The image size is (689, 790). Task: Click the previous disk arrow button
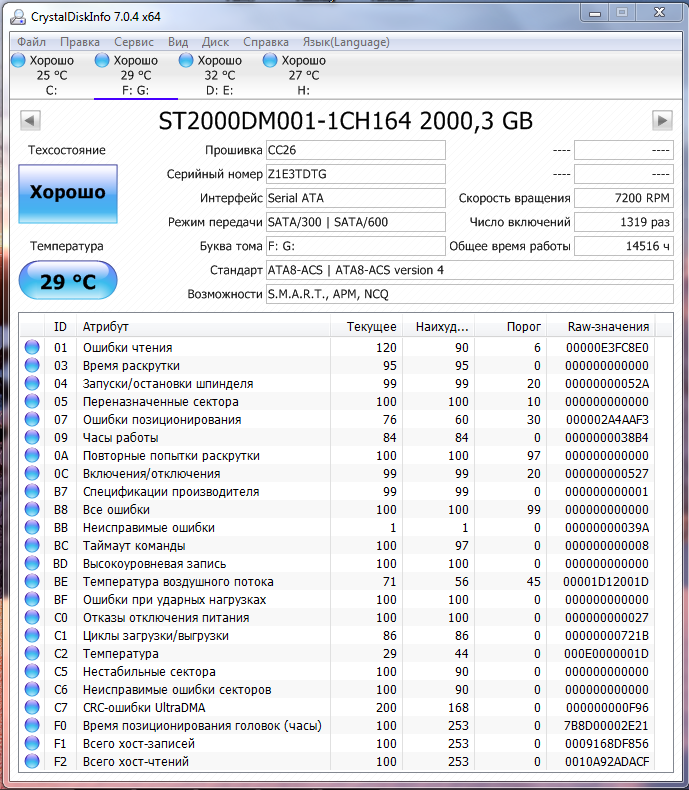[x=30, y=121]
